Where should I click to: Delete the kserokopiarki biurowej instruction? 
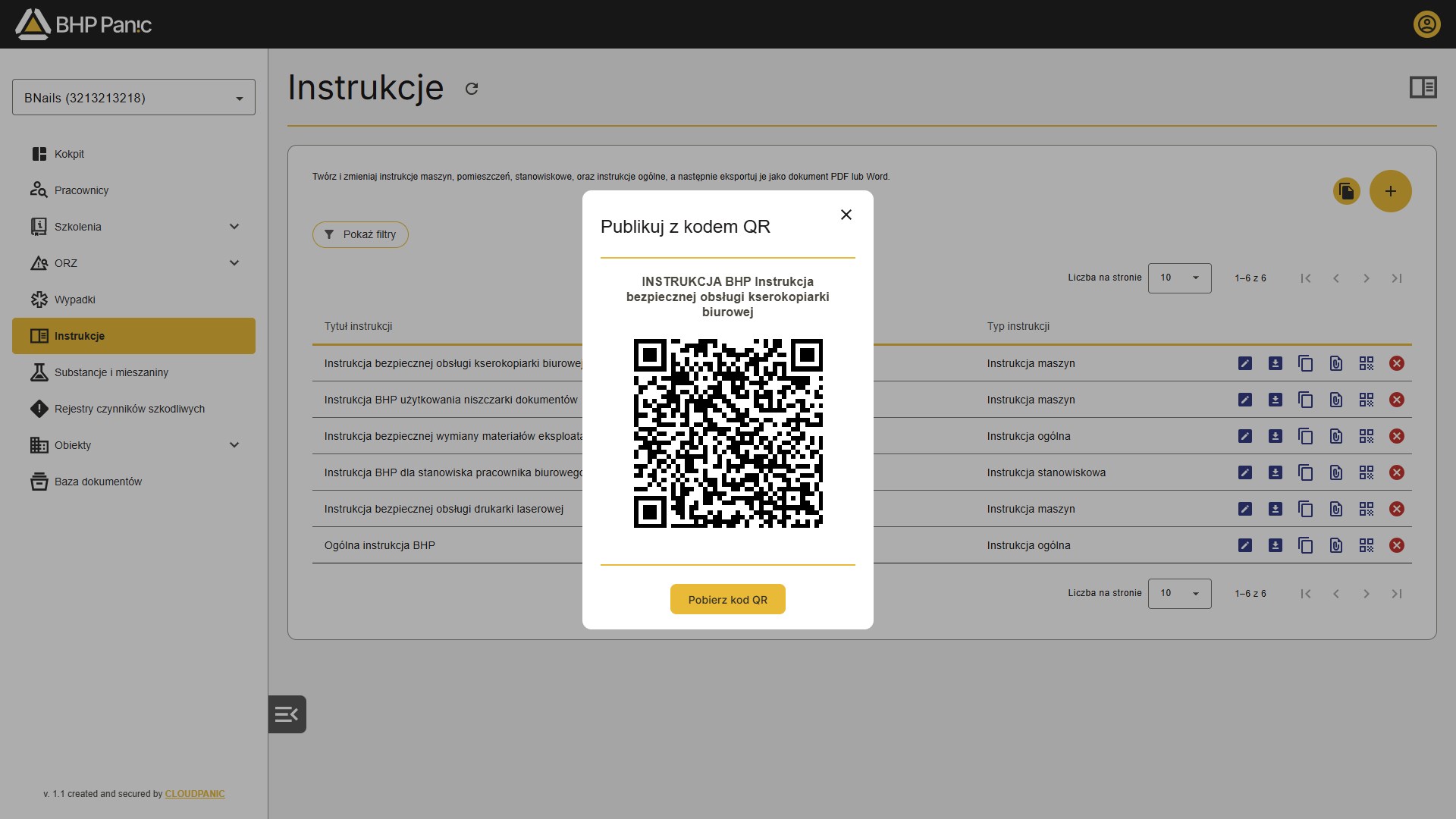pyautogui.click(x=1396, y=363)
